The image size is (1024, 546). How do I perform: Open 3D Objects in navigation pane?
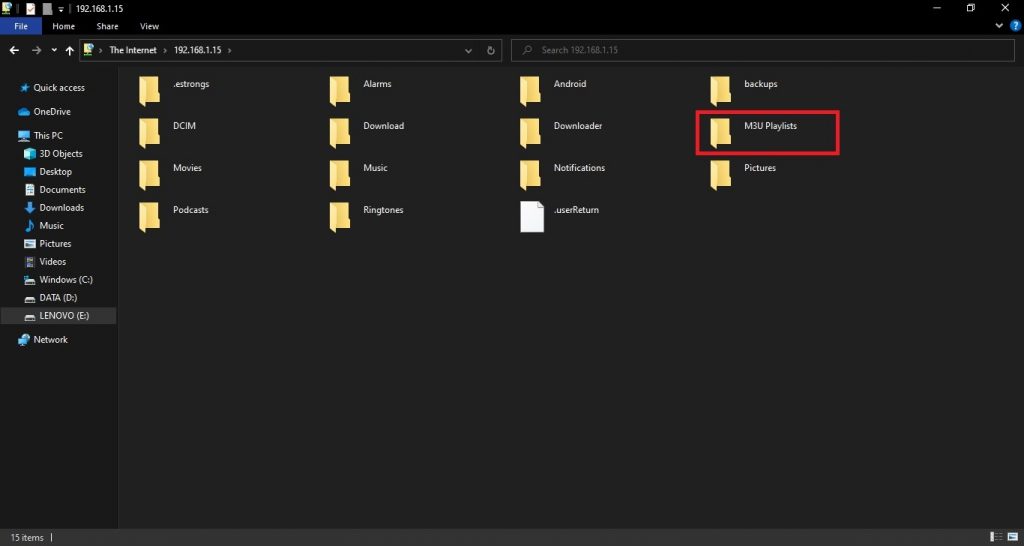(61, 153)
